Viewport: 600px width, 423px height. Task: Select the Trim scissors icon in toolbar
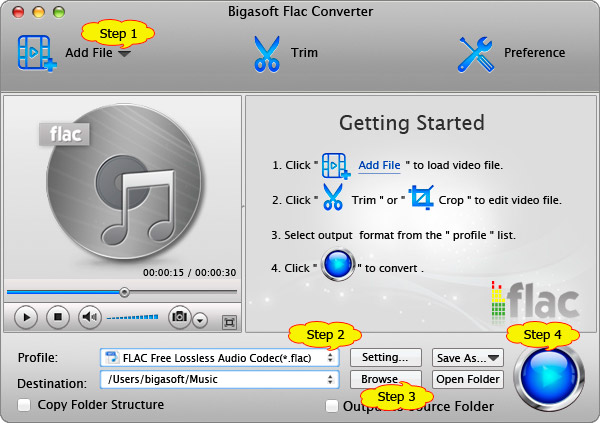[x=267, y=54]
